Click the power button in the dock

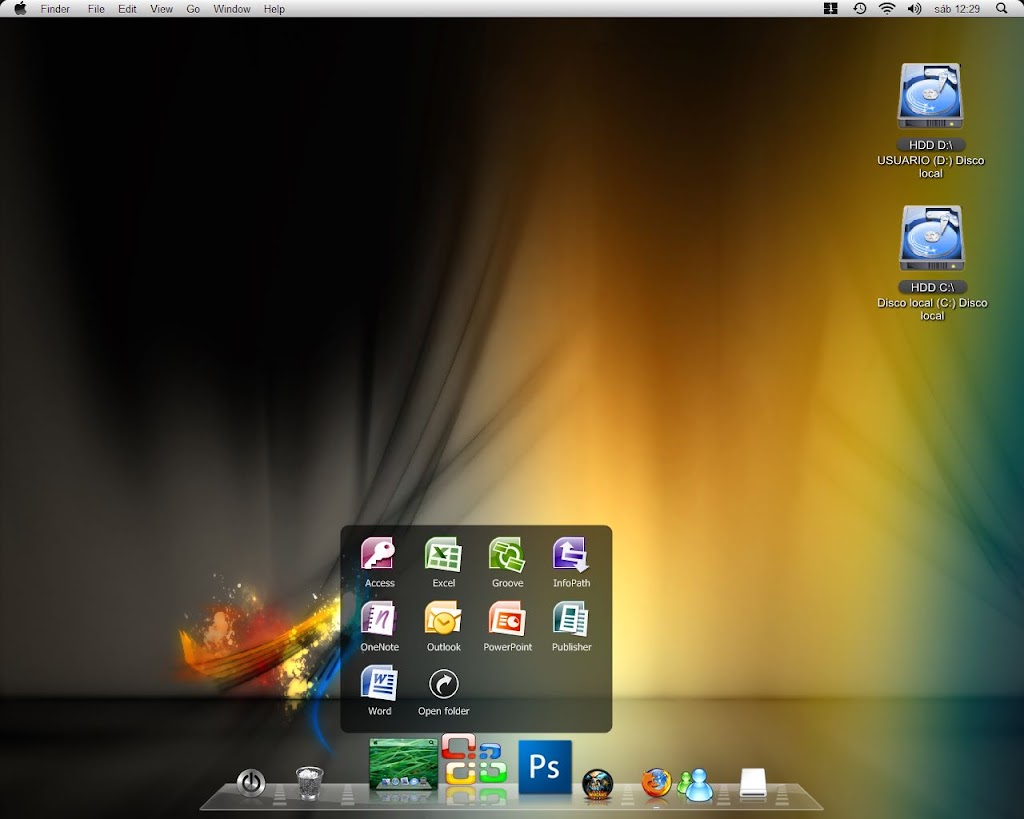tap(251, 782)
